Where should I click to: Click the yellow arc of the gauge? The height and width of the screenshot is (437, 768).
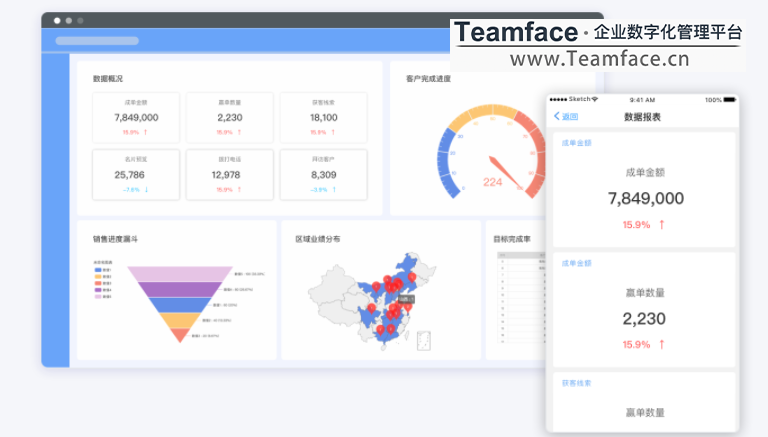[482, 113]
